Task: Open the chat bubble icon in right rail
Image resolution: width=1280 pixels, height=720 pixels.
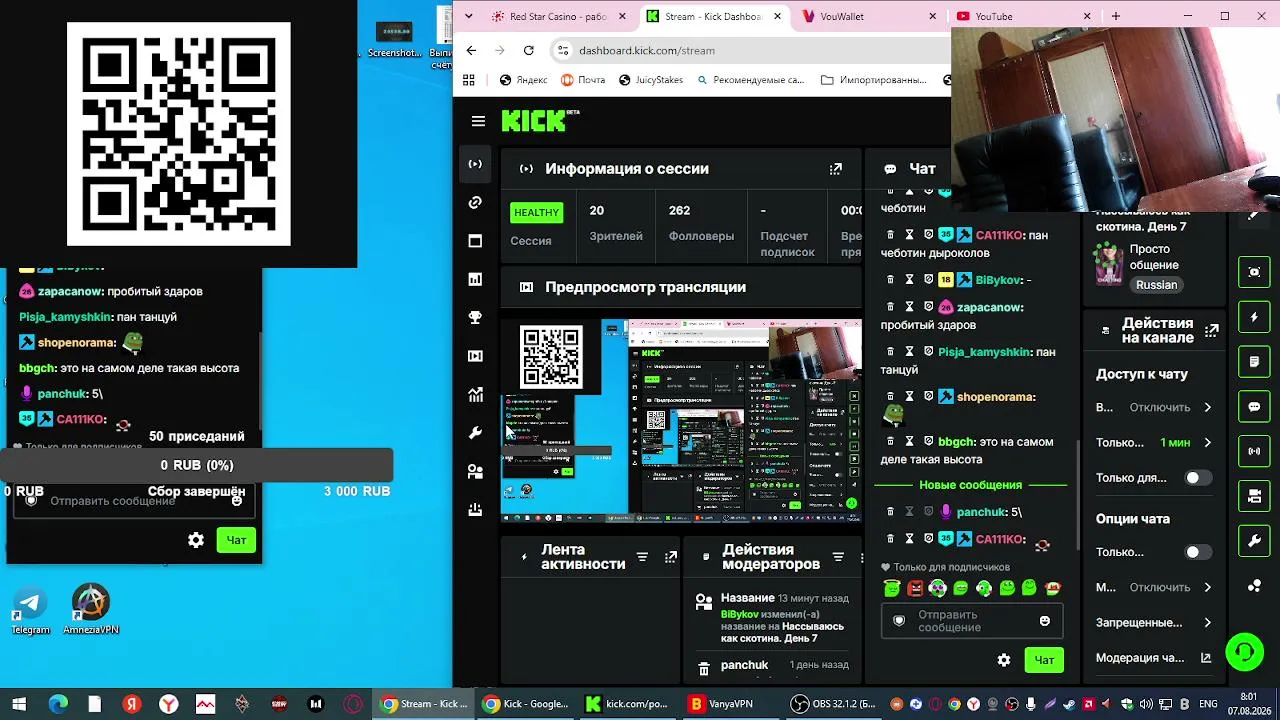Action: point(1254,407)
